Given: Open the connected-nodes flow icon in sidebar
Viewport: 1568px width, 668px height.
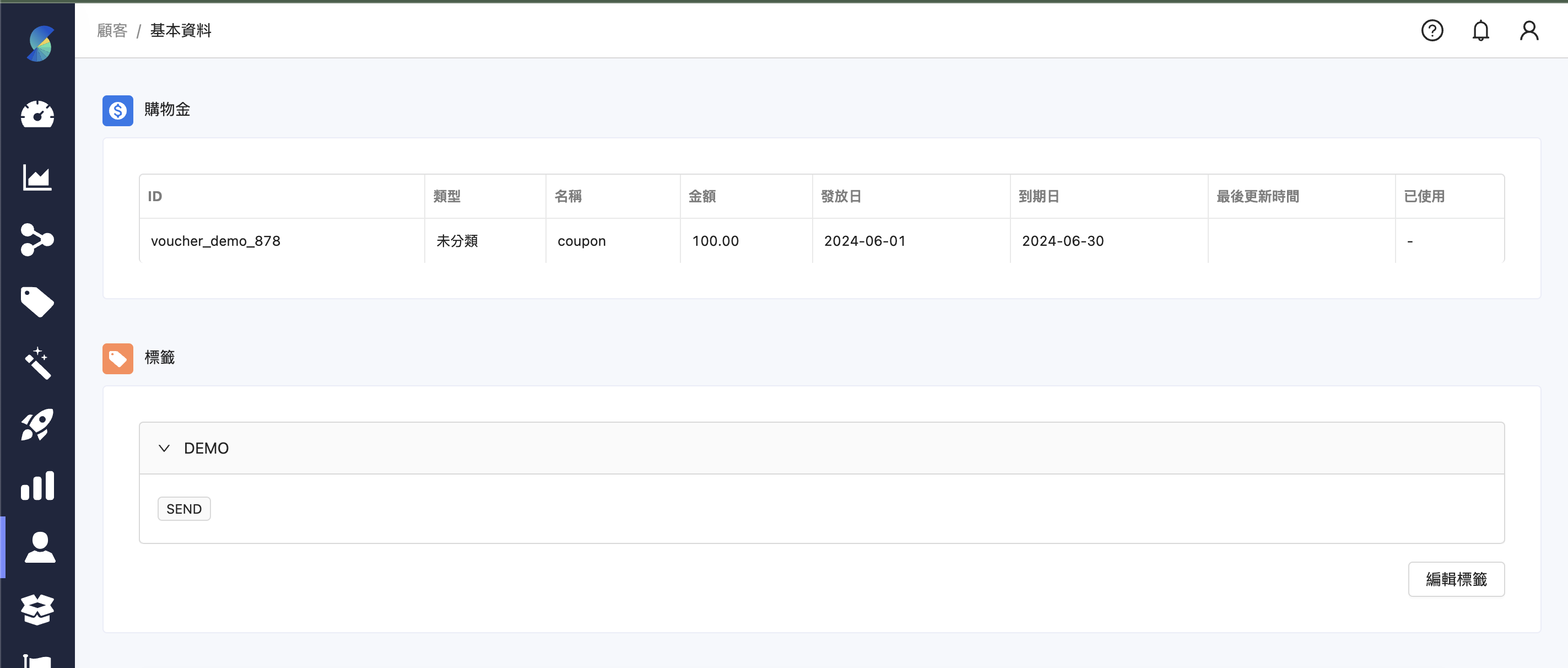Looking at the screenshot, I should pos(37,239).
